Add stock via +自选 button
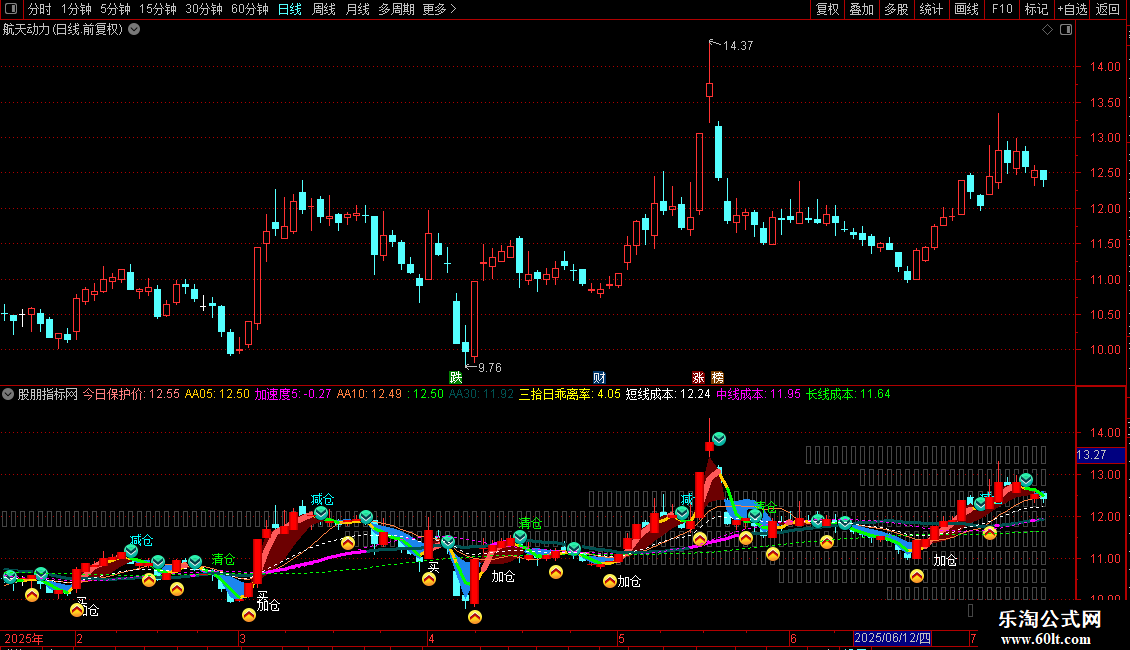The image size is (1130, 650). (x=1072, y=9)
